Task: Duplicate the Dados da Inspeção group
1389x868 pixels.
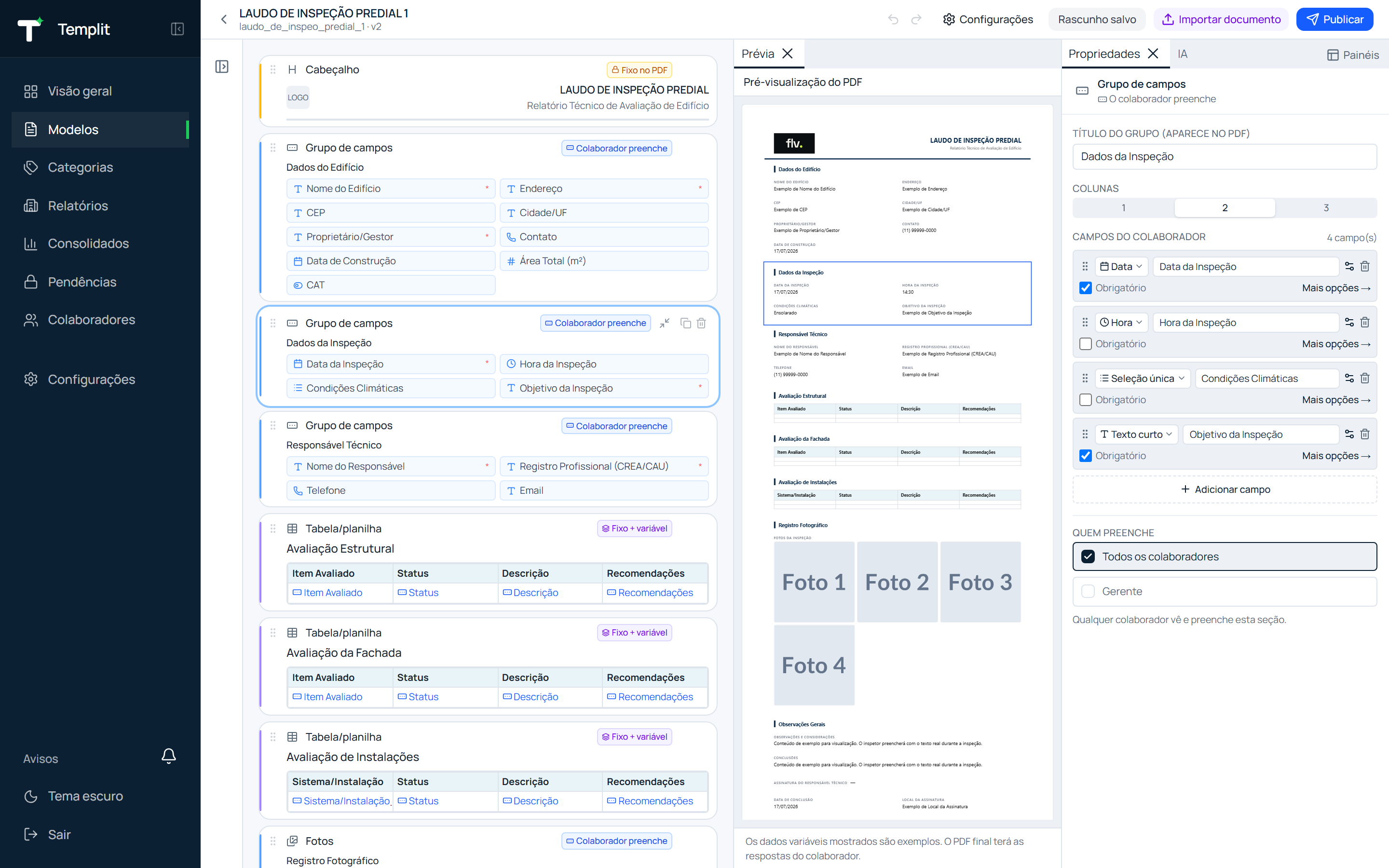Action: [x=685, y=323]
